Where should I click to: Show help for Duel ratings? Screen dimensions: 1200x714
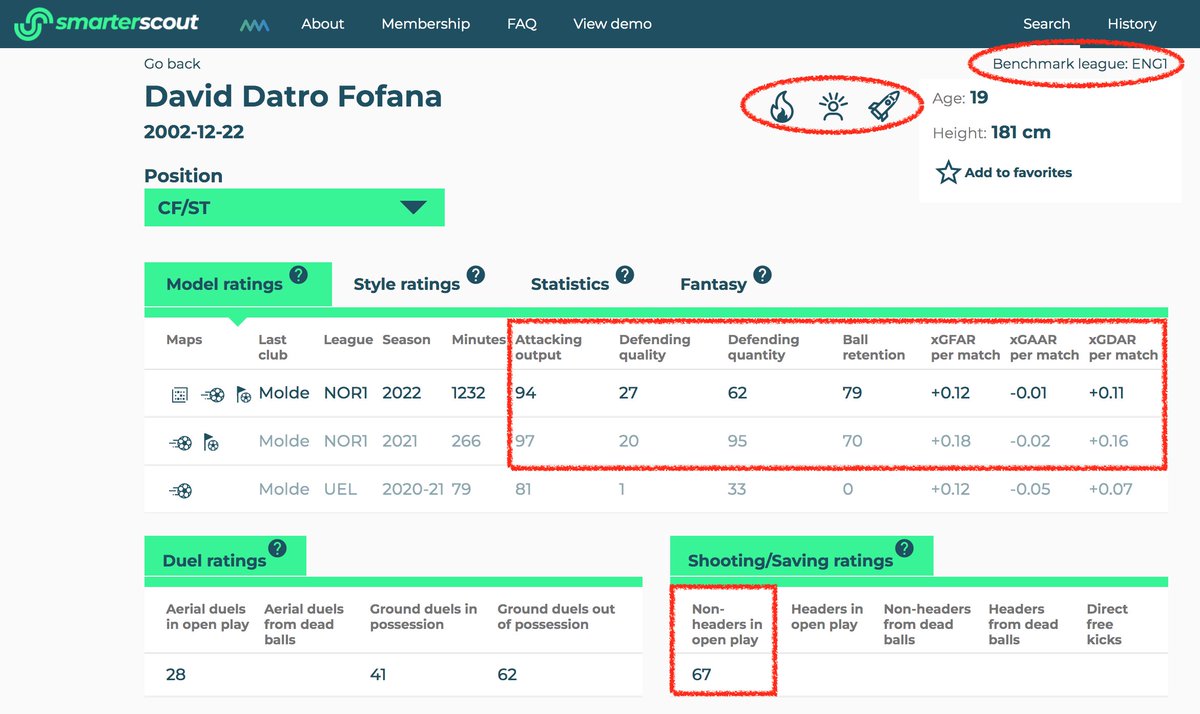[x=277, y=548]
